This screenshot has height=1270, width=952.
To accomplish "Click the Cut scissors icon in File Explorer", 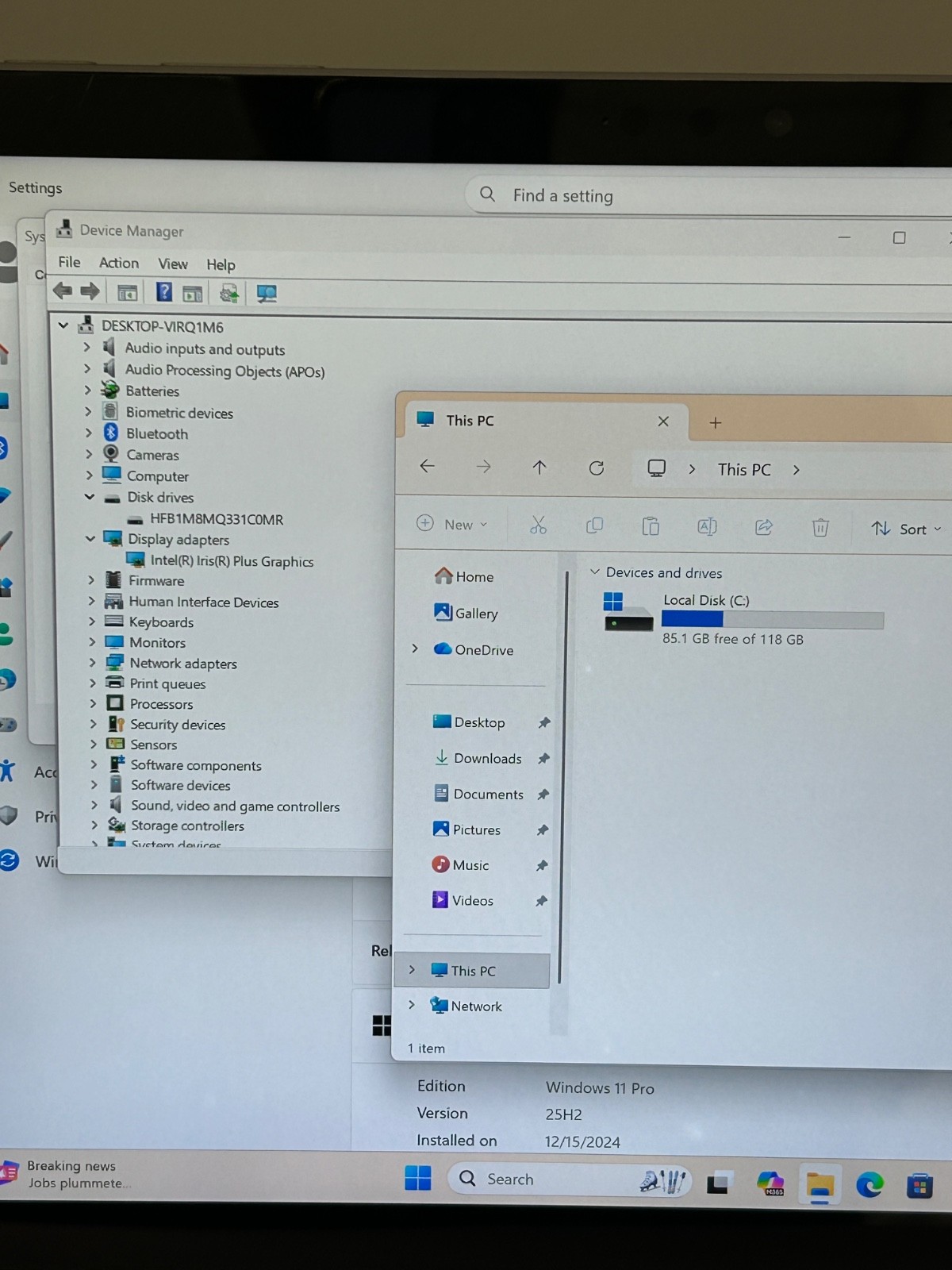I will (538, 525).
